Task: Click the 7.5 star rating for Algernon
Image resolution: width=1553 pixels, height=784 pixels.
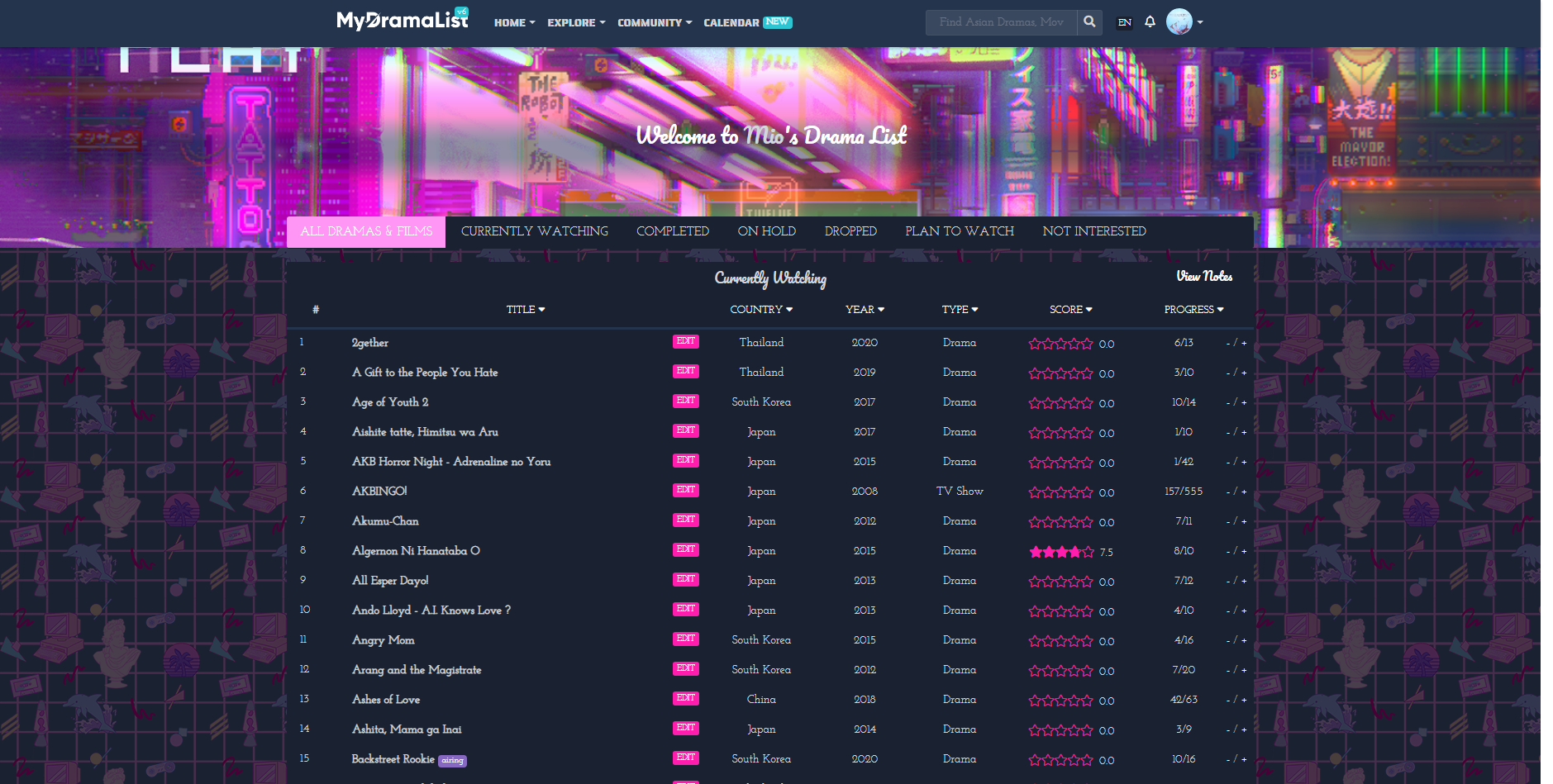Action: tap(1060, 552)
